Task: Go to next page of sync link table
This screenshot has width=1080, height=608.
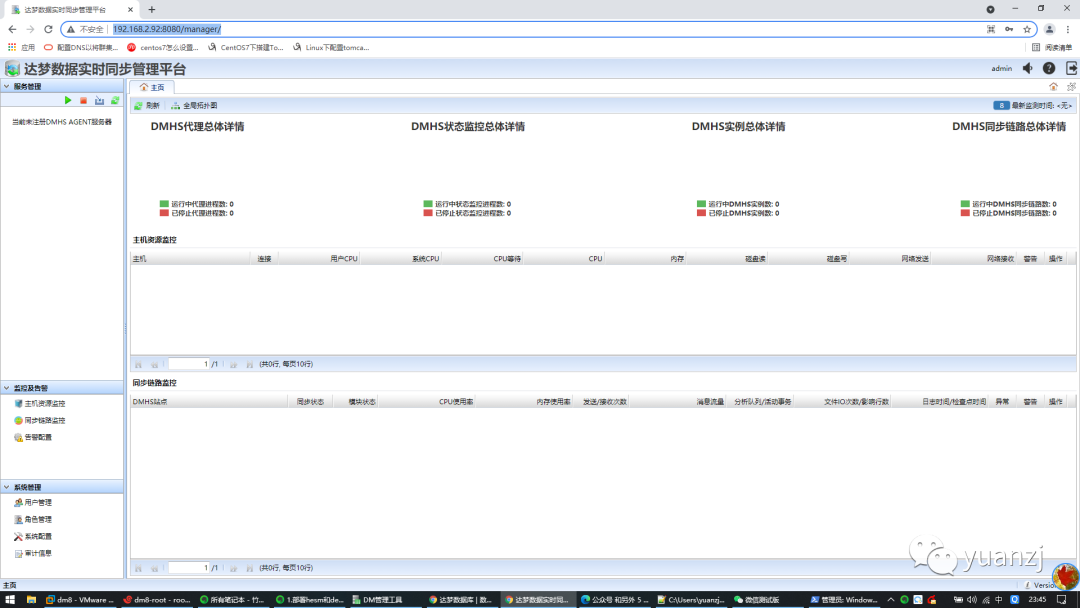Action: coord(233,568)
